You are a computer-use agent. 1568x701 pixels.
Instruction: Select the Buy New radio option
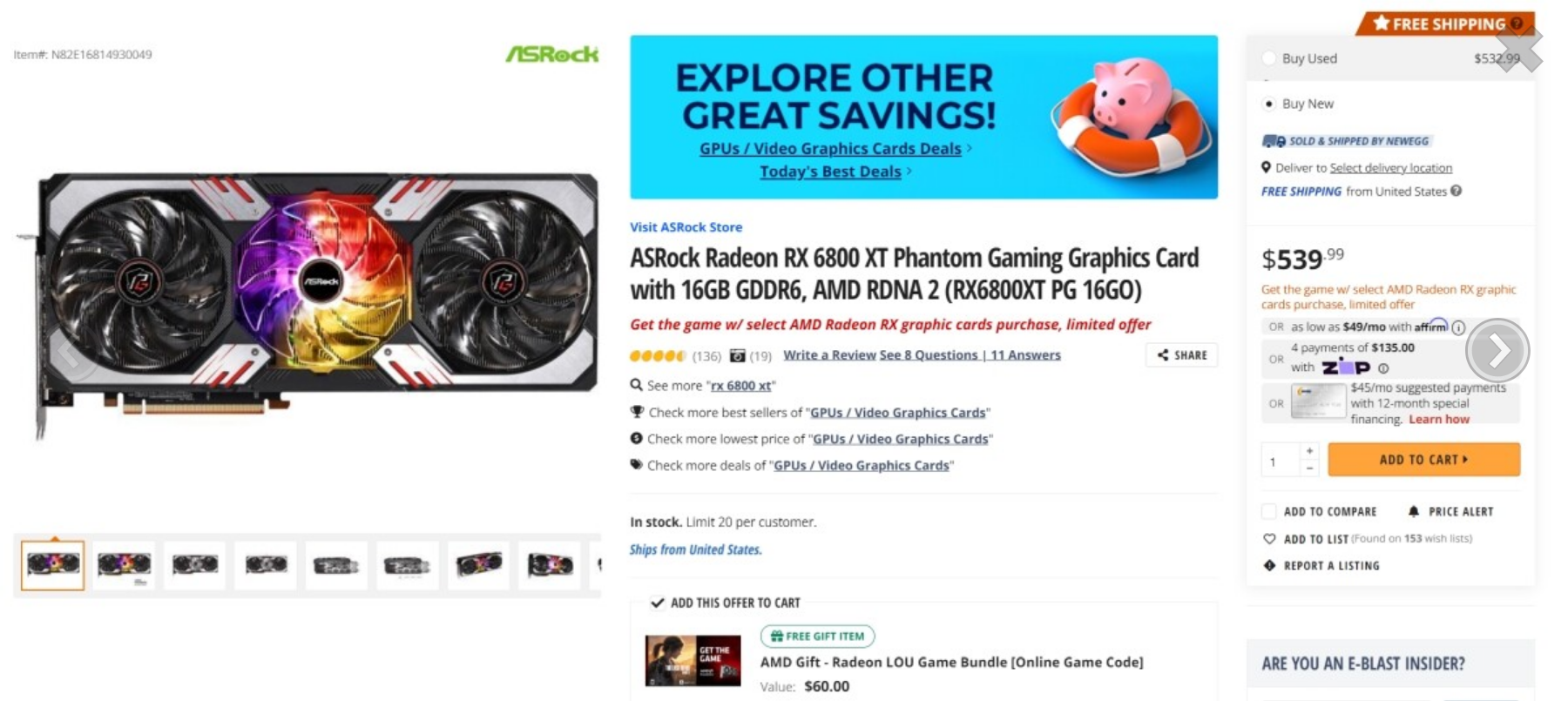coord(1269,104)
